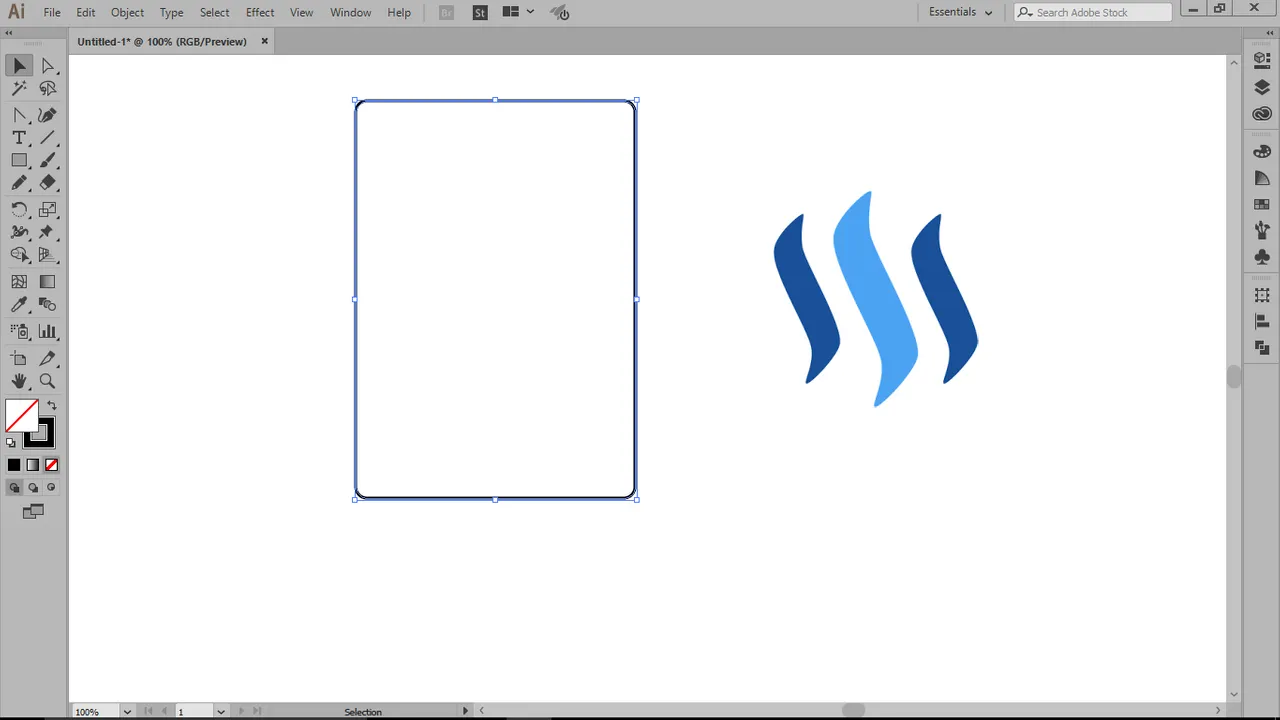This screenshot has width=1280, height=720.
Task: Focus the Search Adobe Stock field
Action: (1093, 12)
